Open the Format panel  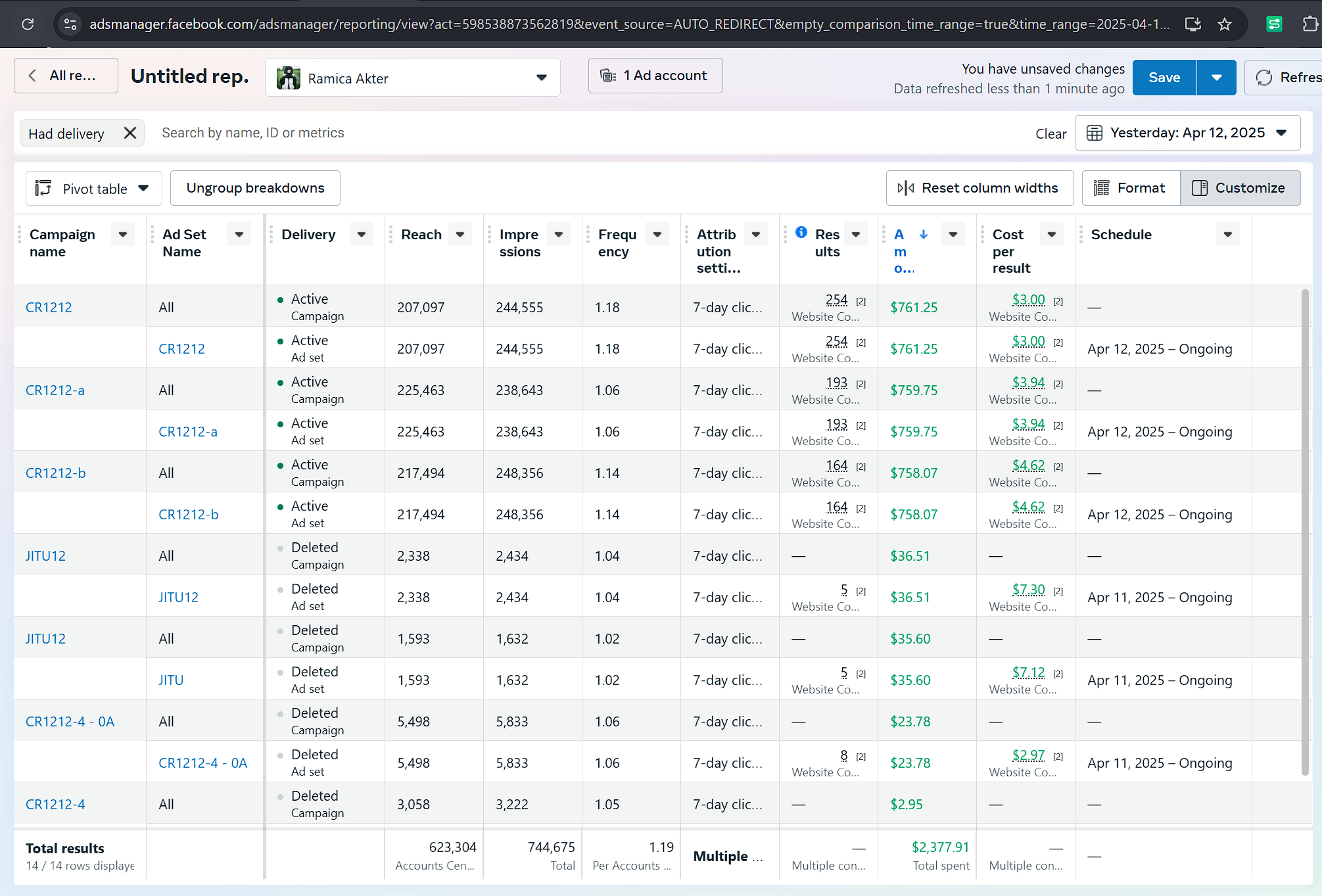pos(1131,188)
